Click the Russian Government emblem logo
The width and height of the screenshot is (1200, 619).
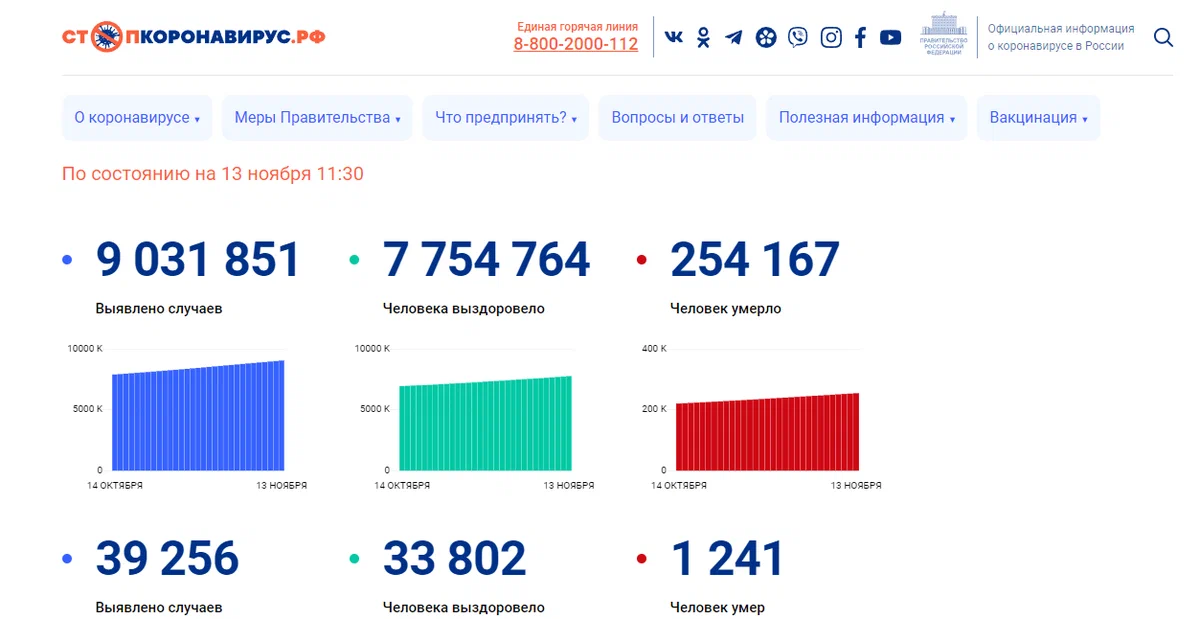click(944, 35)
